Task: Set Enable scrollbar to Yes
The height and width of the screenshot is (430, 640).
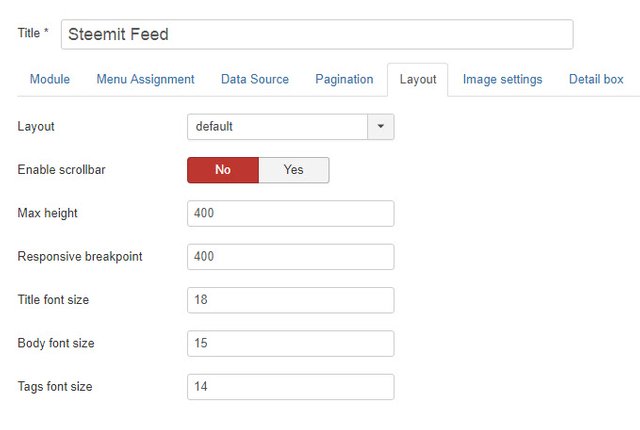Action: 294,170
